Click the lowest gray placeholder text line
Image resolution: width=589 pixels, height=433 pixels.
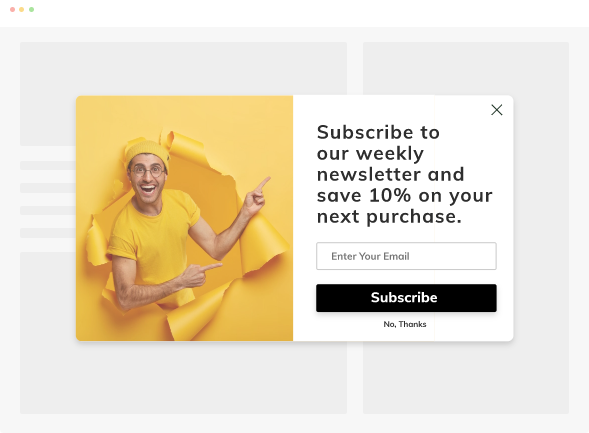pos(48,233)
